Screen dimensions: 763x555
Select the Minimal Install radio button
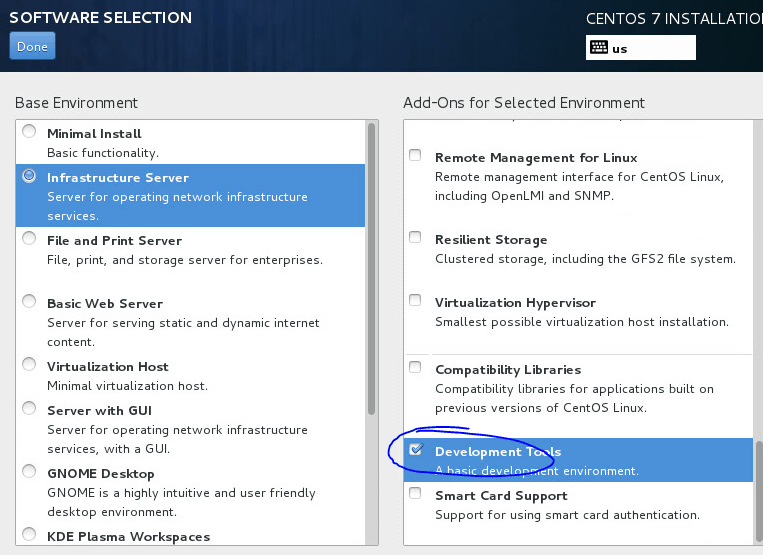click(x=29, y=131)
